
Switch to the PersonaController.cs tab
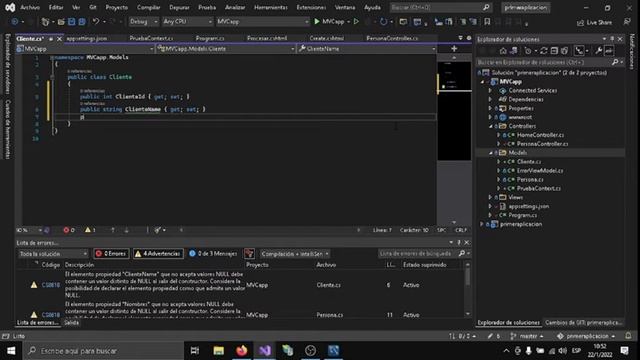392,38
